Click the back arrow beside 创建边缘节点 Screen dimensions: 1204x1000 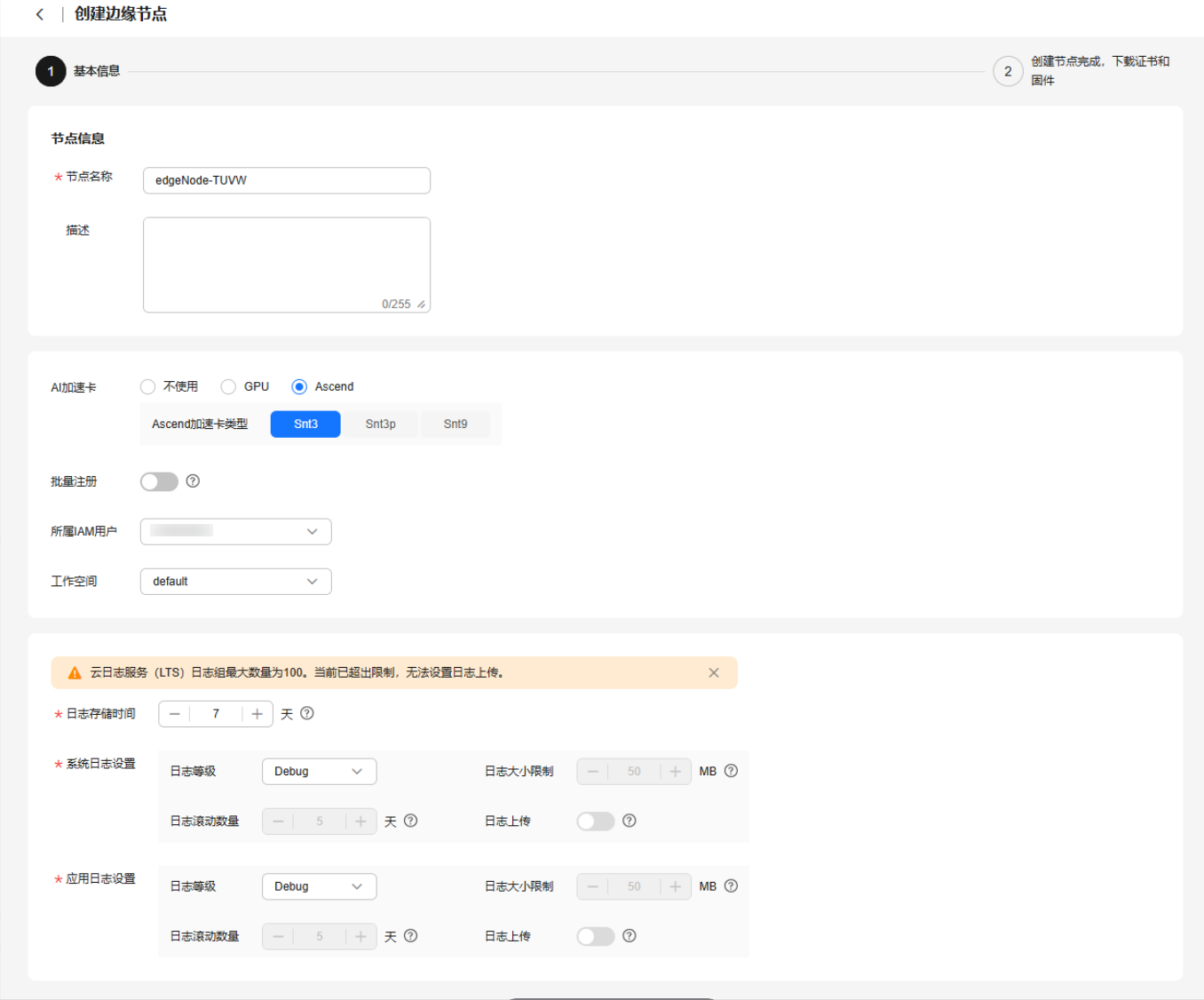point(39,14)
